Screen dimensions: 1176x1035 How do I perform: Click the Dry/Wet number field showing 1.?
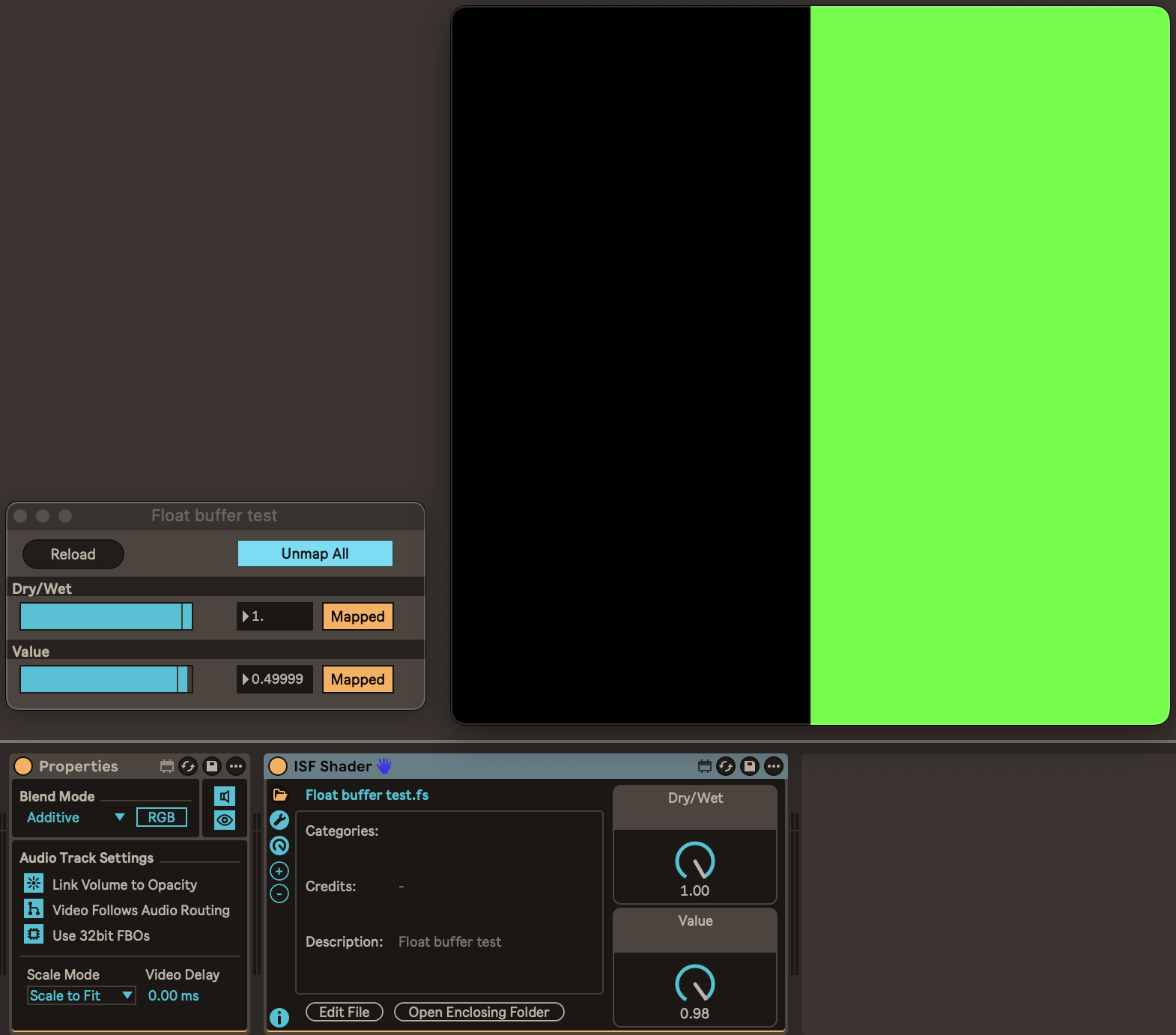coord(275,616)
